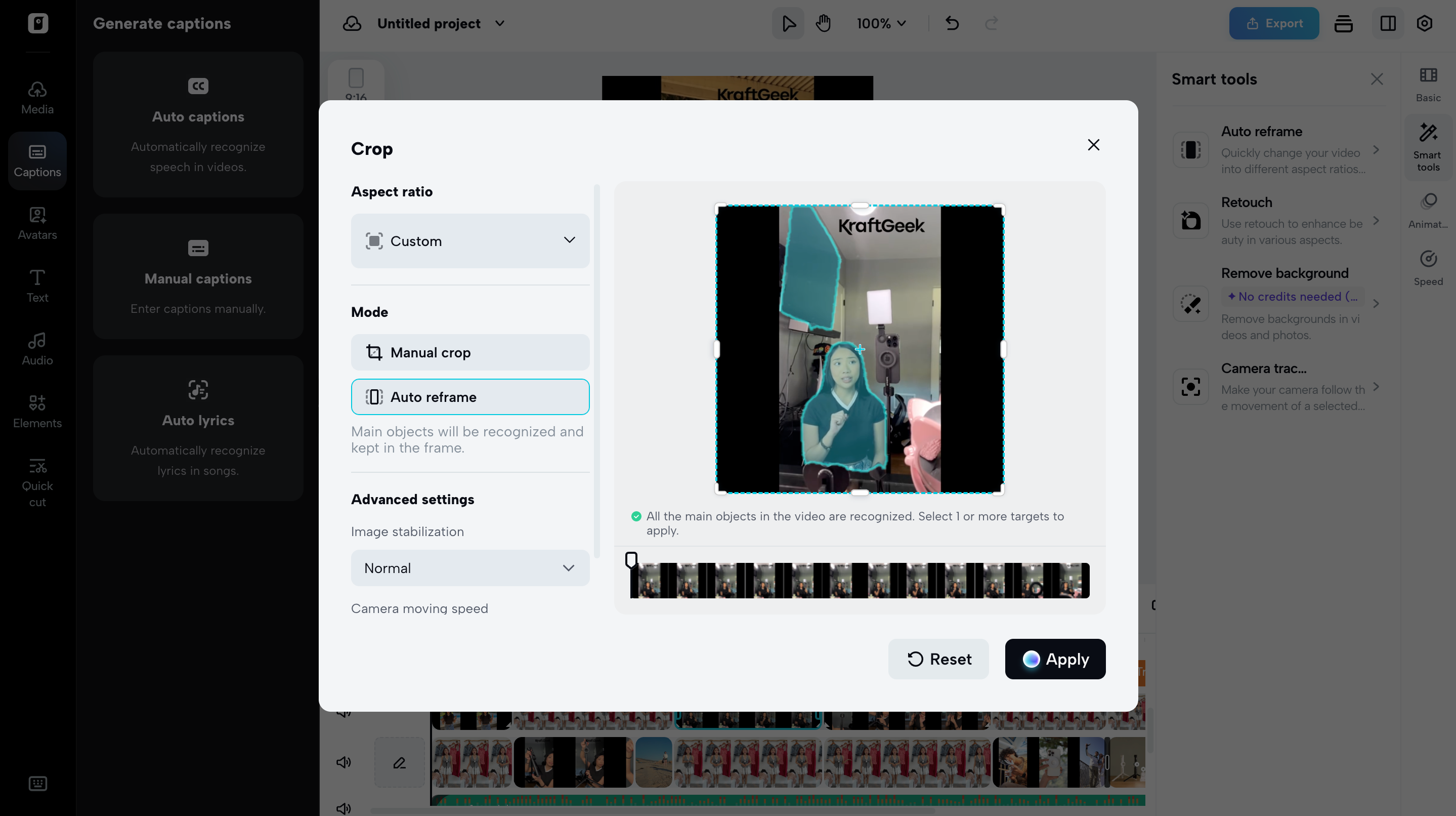1456x816 pixels.
Task: Open the Audio panel icon
Action: pyautogui.click(x=37, y=349)
